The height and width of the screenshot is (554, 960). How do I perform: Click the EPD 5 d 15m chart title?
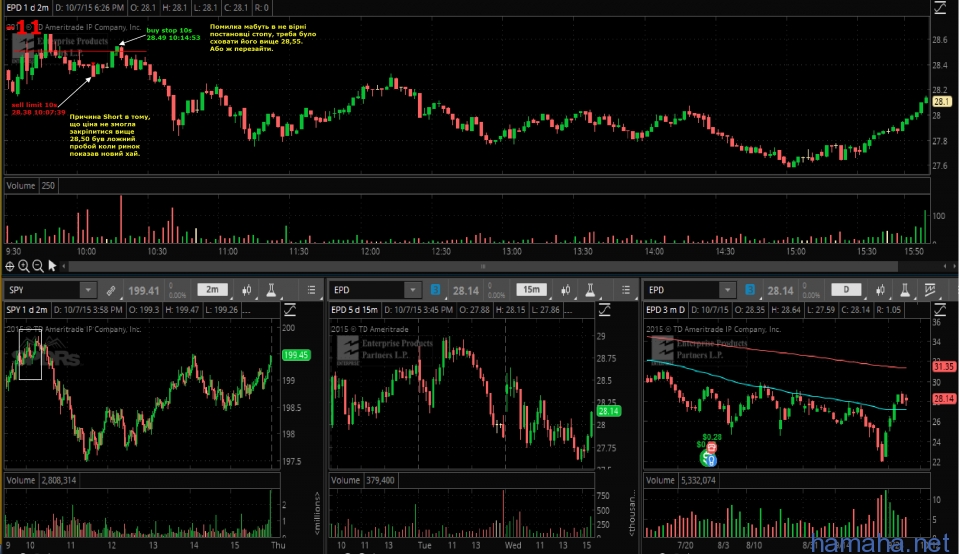(354, 310)
